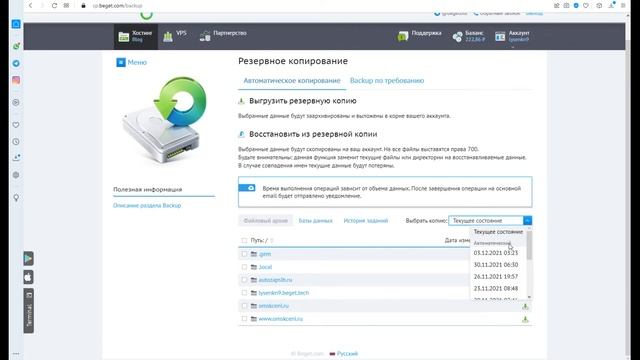Image resolution: width=640 pixels, height=360 pixels.
Task: Open the lysenkn9.beget.tech folder link
Action: (x=284, y=293)
